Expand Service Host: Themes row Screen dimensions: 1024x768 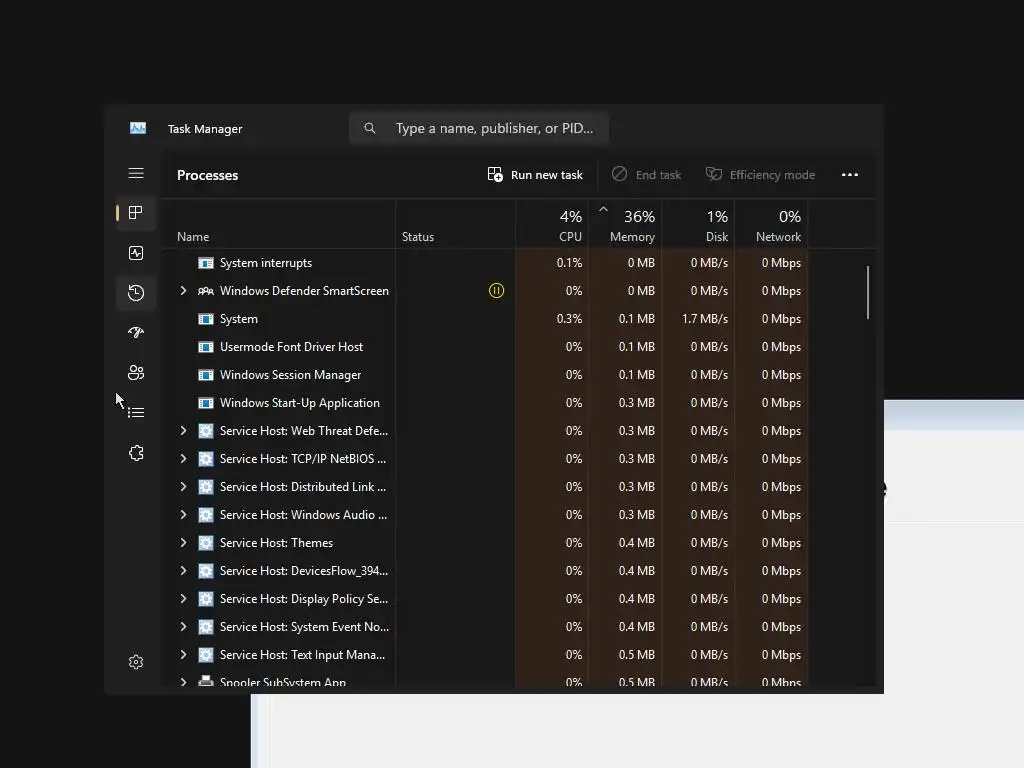click(184, 543)
